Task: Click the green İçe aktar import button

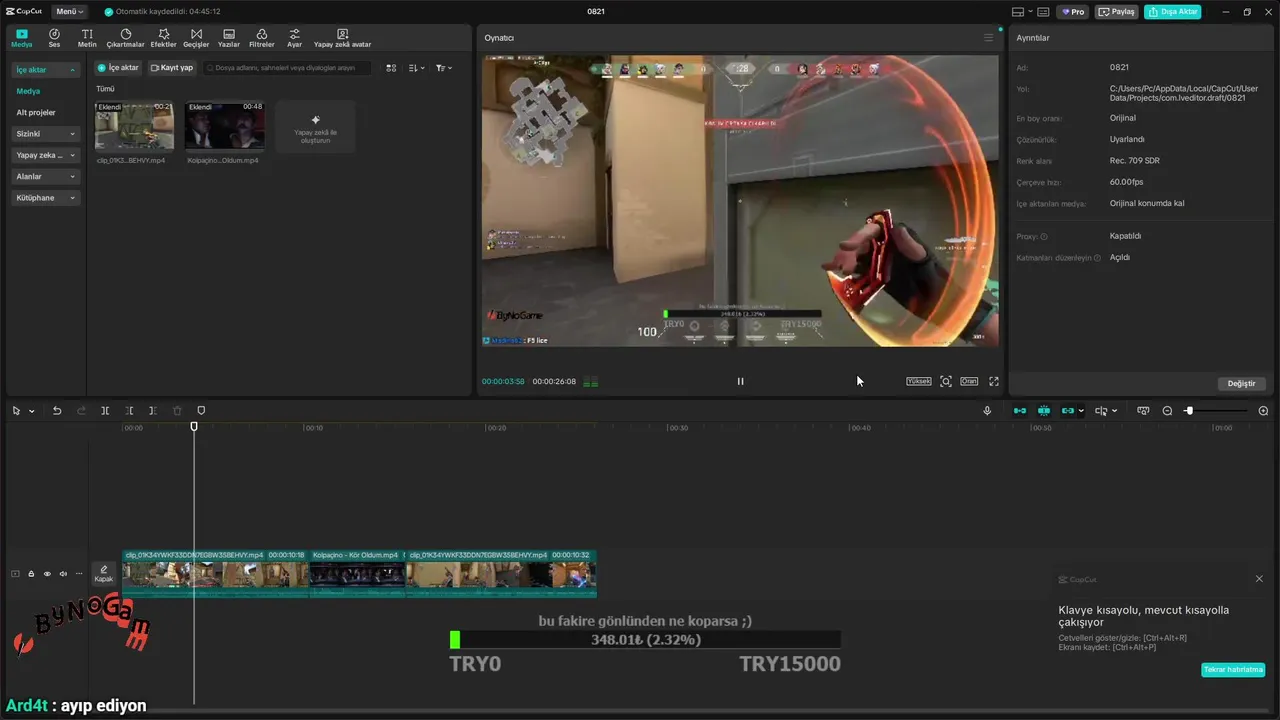Action: click(118, 68)
